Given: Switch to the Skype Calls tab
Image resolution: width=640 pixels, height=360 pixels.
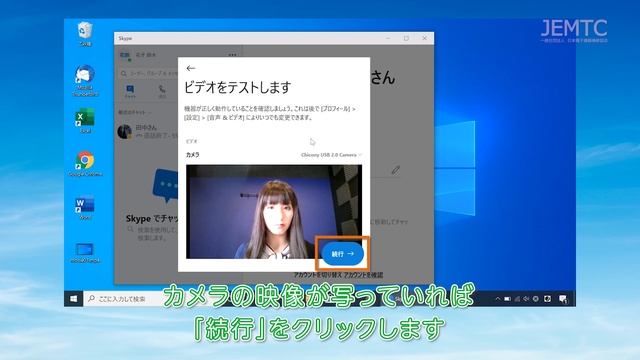Looking at the screenshot, I should click(162, 91).
